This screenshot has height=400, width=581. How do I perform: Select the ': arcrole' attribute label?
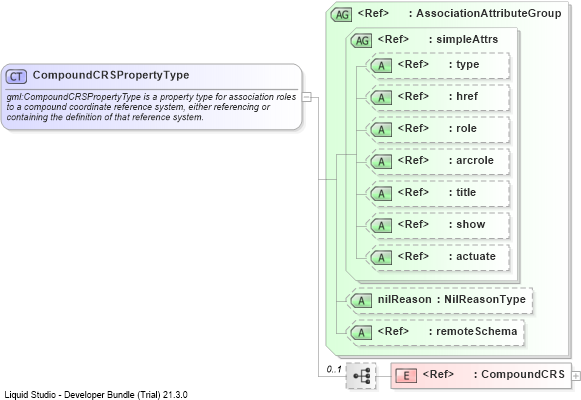[x=471, y=160]
